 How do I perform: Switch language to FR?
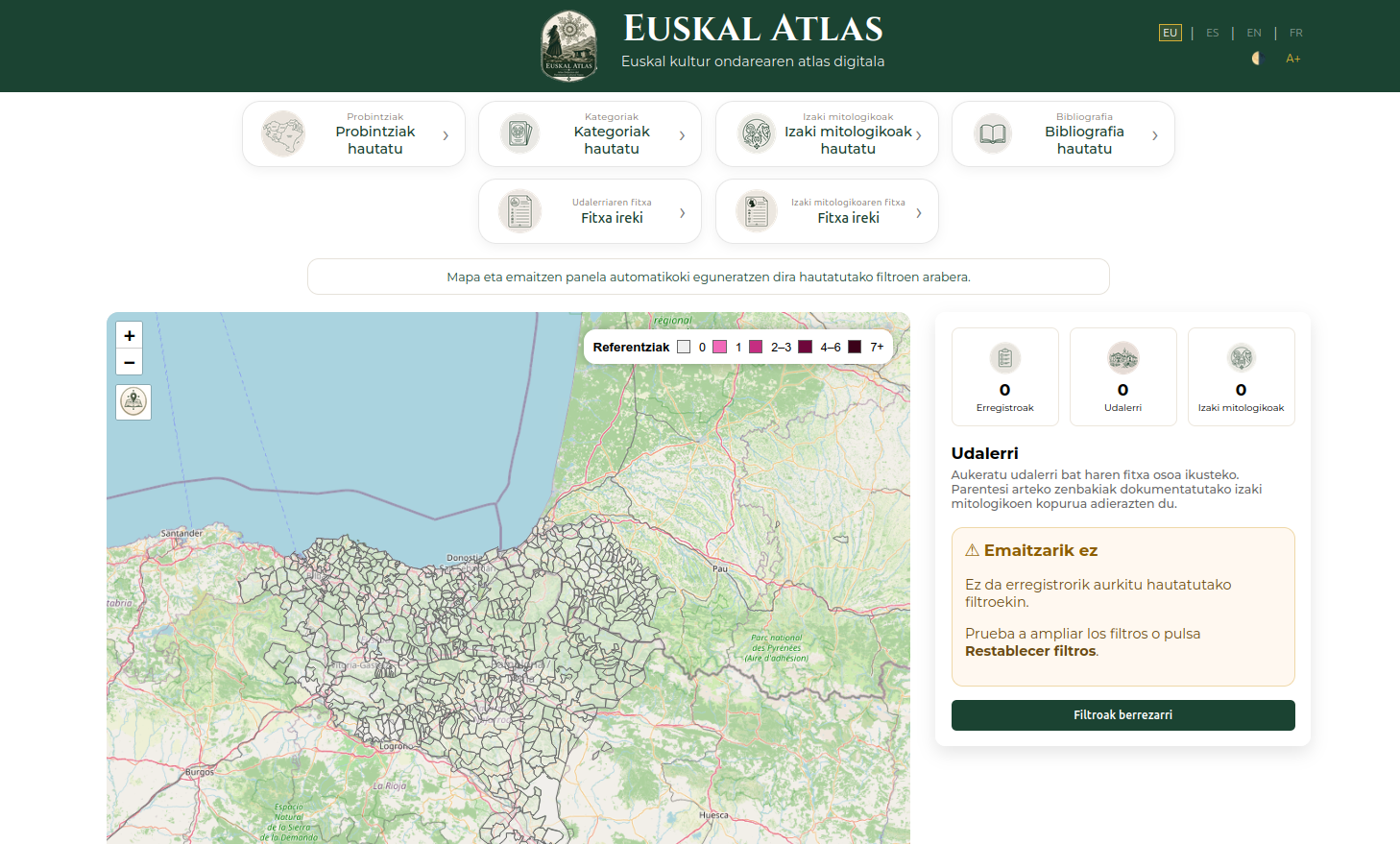point(1296,33)
